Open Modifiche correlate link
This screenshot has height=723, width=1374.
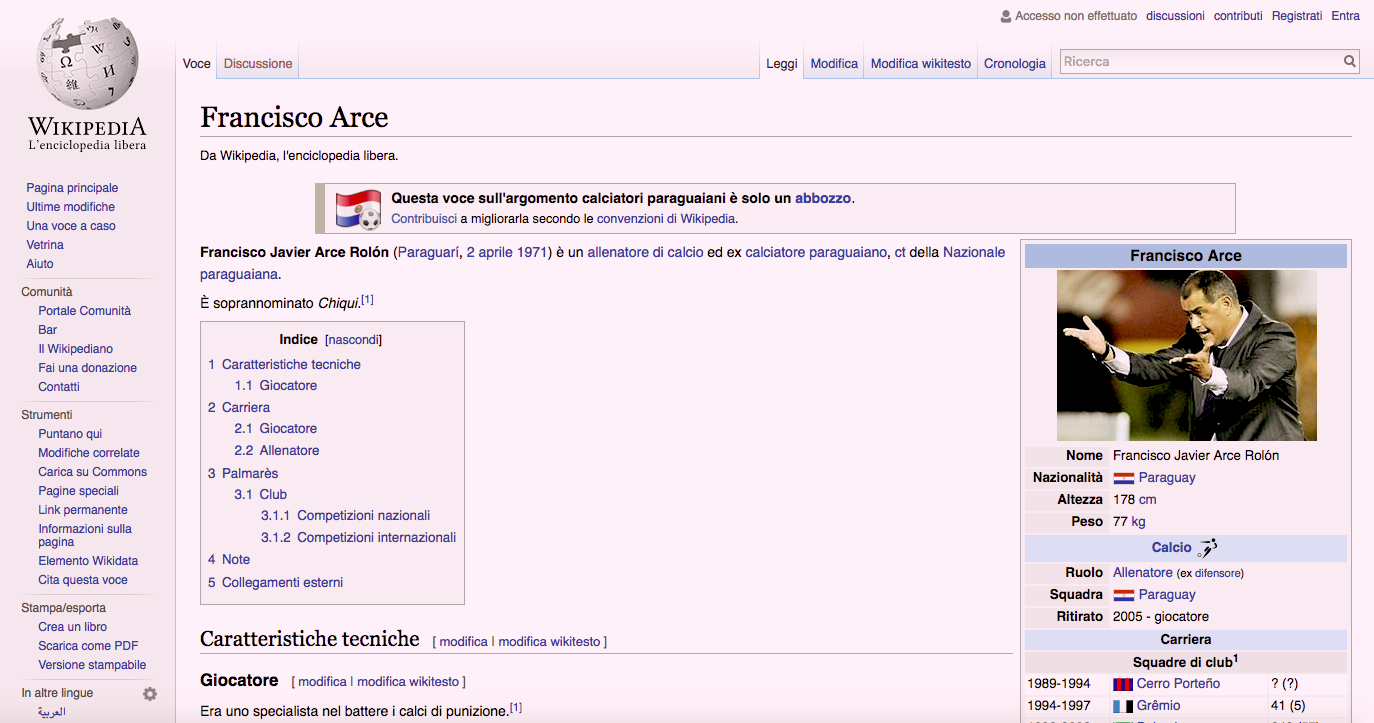89,453
